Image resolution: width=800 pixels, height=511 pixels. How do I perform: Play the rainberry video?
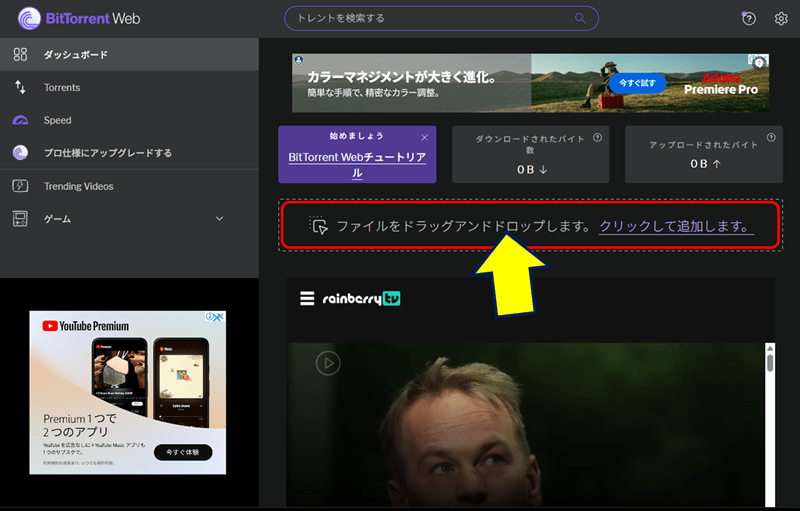tap(328, 363)
